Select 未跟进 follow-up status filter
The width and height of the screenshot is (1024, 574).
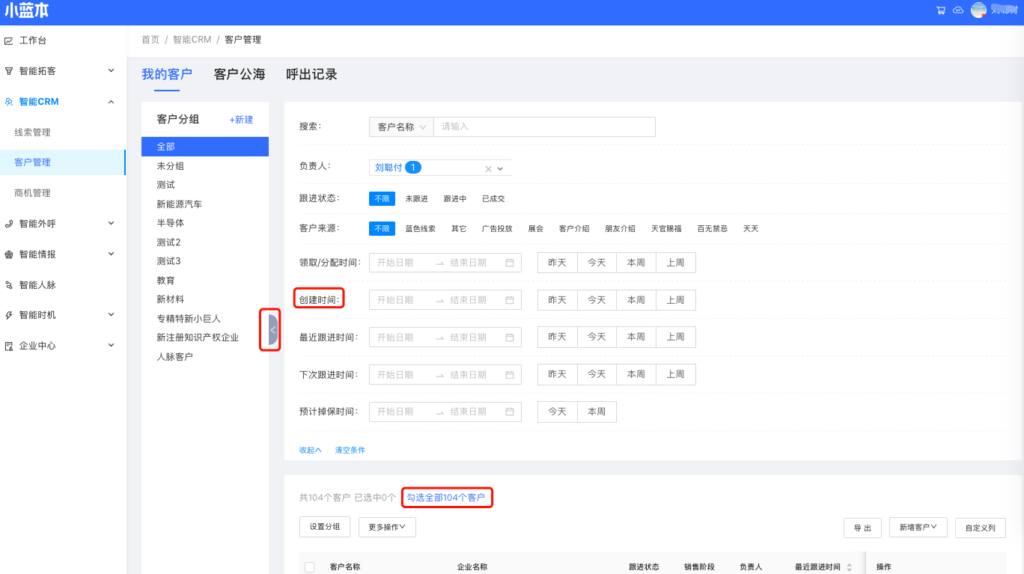(416, 199)
